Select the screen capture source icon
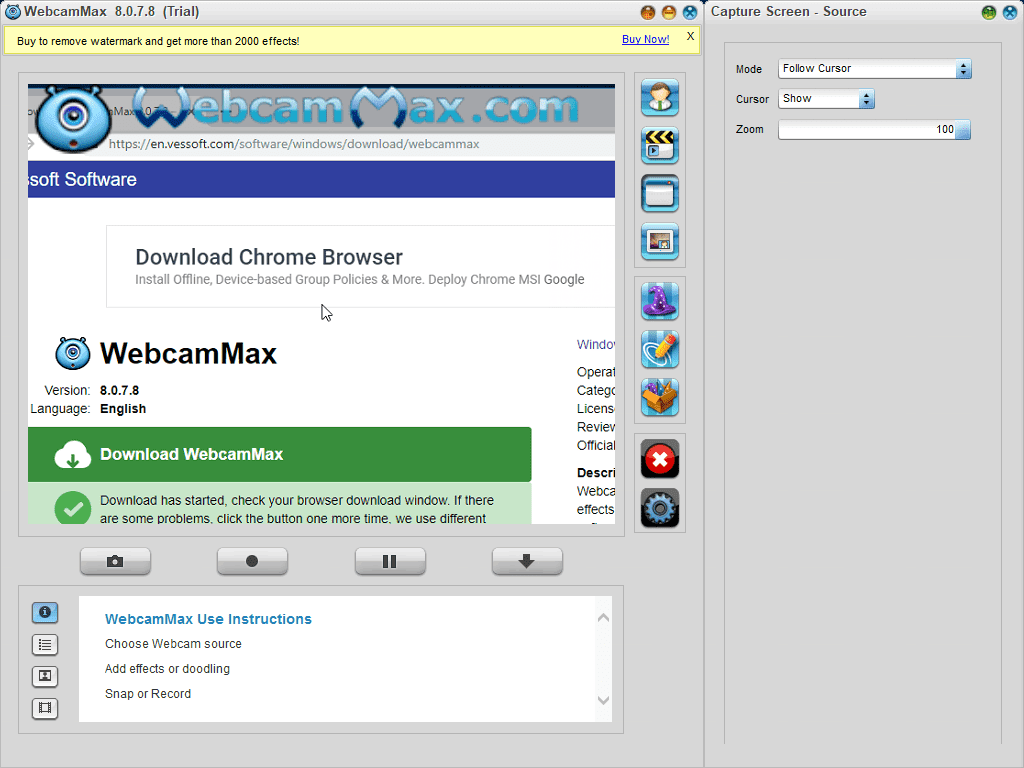The height and width of the screenshot is (768, 1024). [660, 193]
